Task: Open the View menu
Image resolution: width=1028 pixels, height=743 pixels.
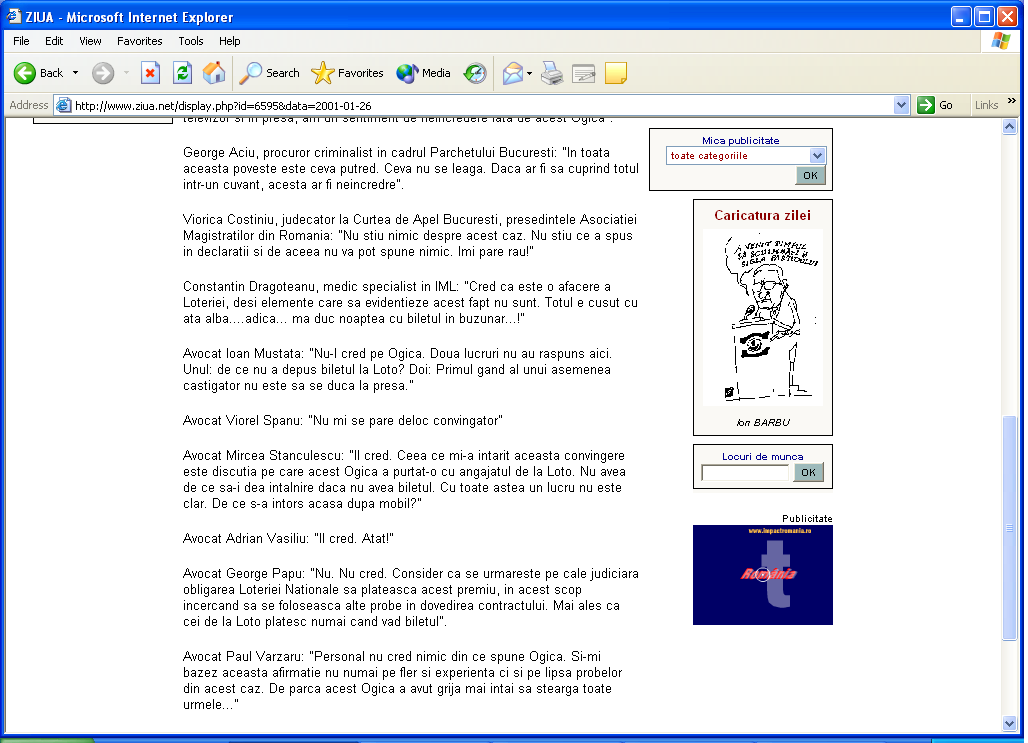Action: pos(90,41)
